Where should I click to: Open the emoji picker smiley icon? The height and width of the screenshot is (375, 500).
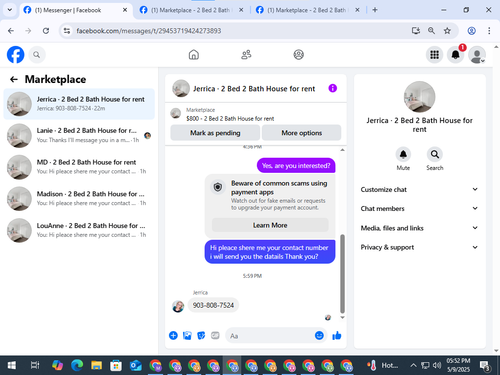[x=319, y=335]
